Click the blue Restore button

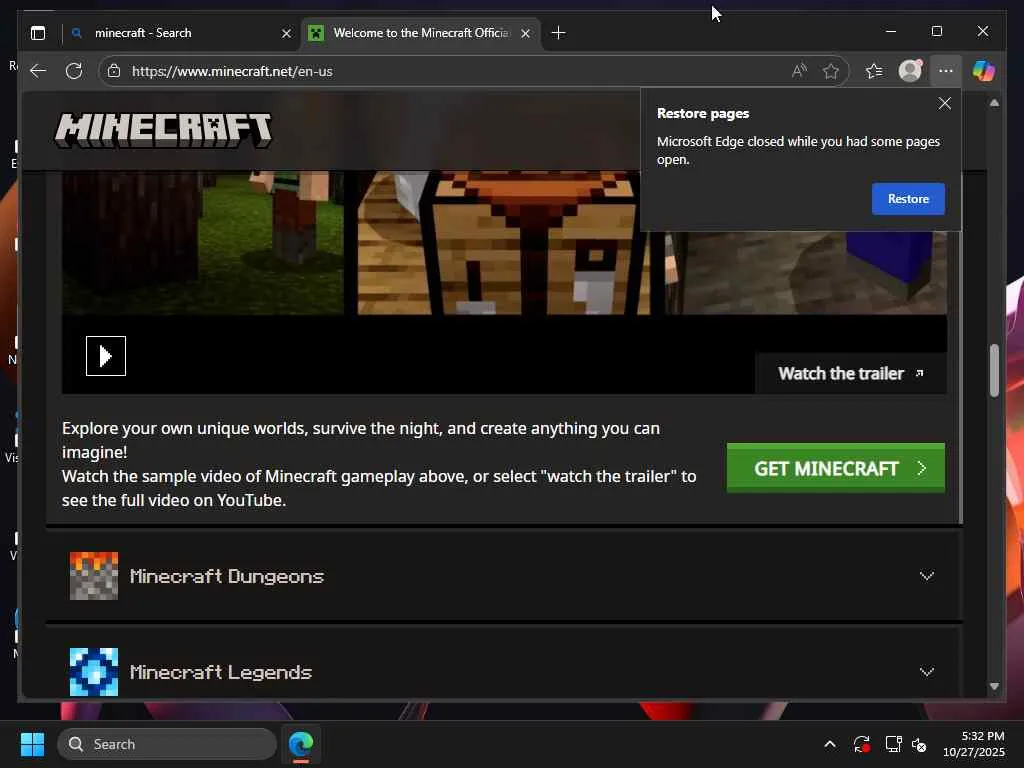pyautogui.click(x=908, y=199)
